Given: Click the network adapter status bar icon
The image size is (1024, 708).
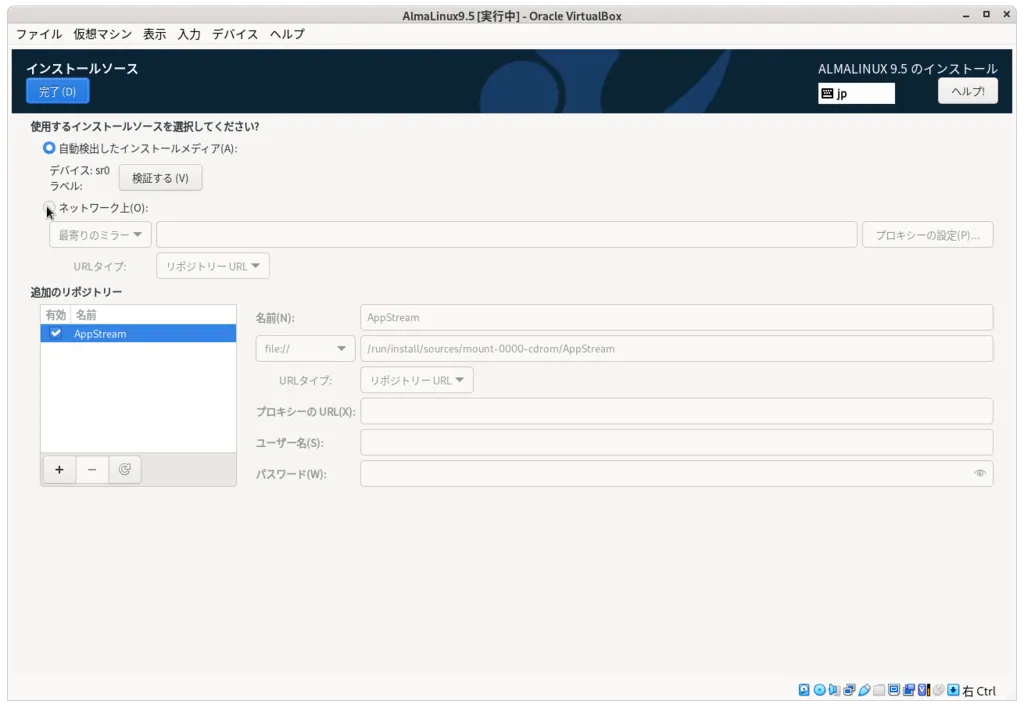Looking at the screenshot, I should point(849,690).
